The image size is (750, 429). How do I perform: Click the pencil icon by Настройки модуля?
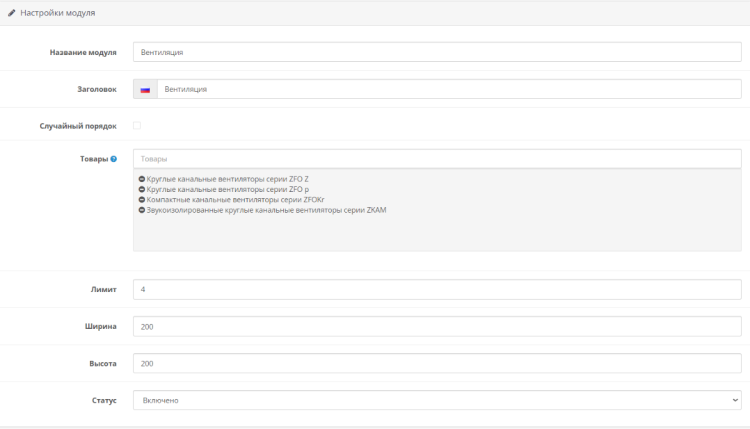12,11
